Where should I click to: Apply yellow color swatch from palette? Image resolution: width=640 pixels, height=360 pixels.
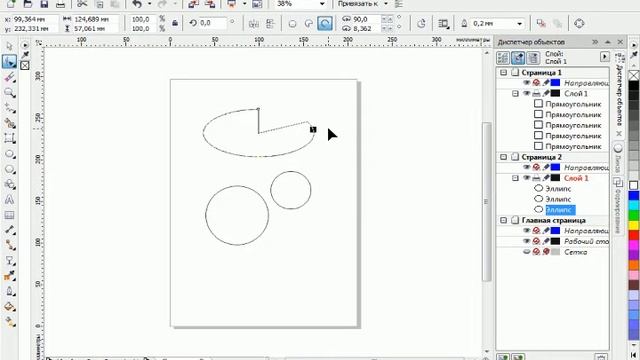633,225
